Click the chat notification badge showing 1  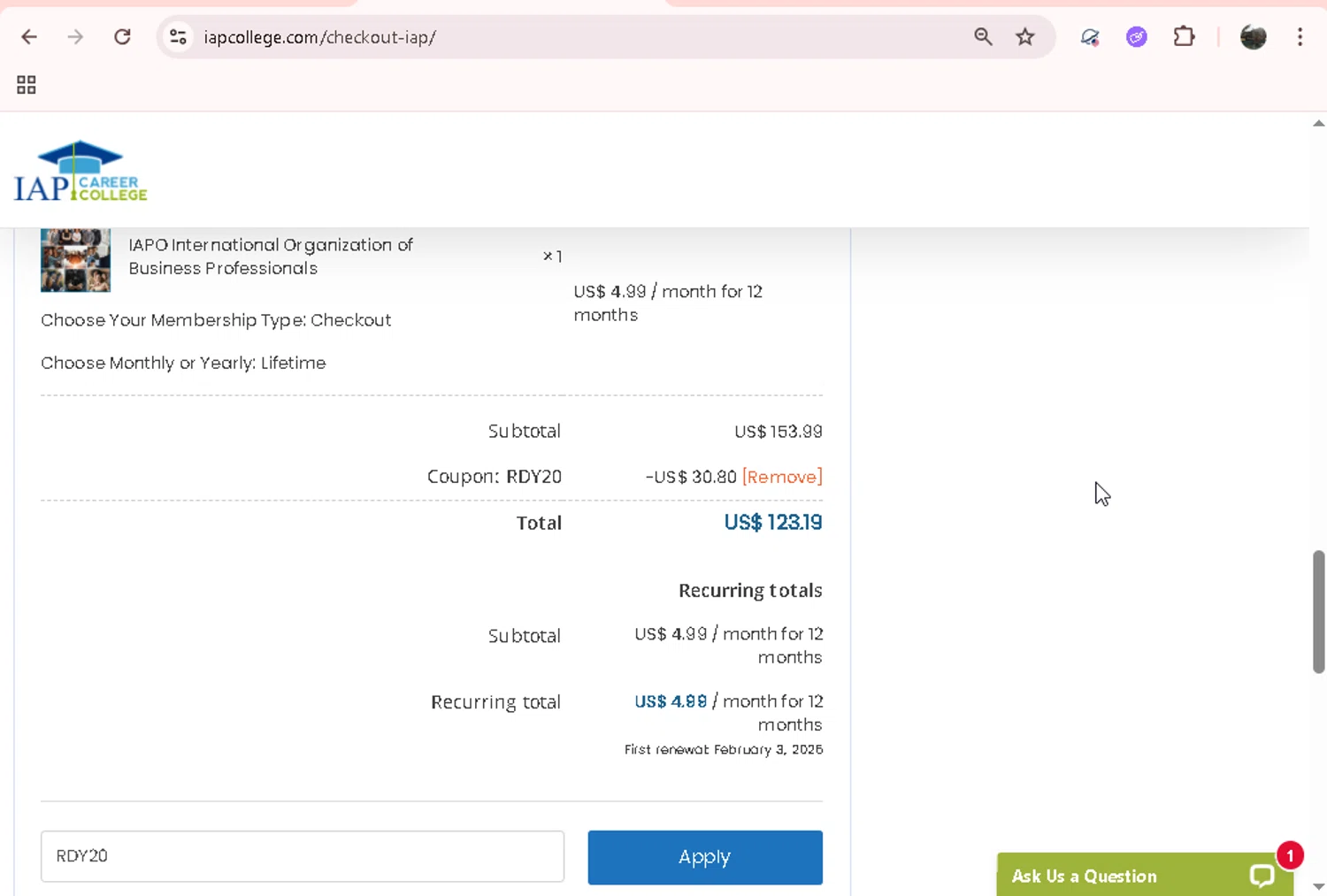(1290, 855)
